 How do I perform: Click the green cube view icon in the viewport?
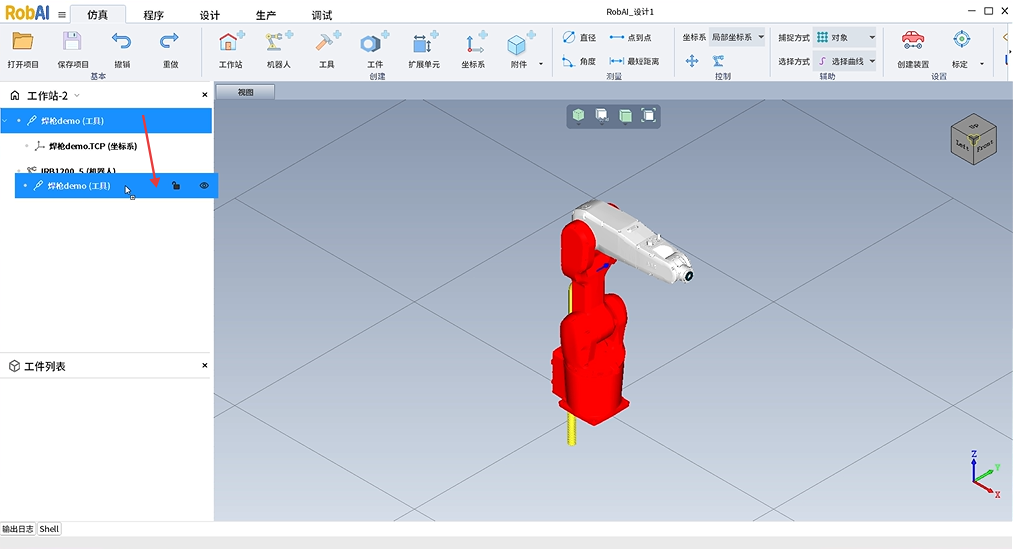[578, 115]
